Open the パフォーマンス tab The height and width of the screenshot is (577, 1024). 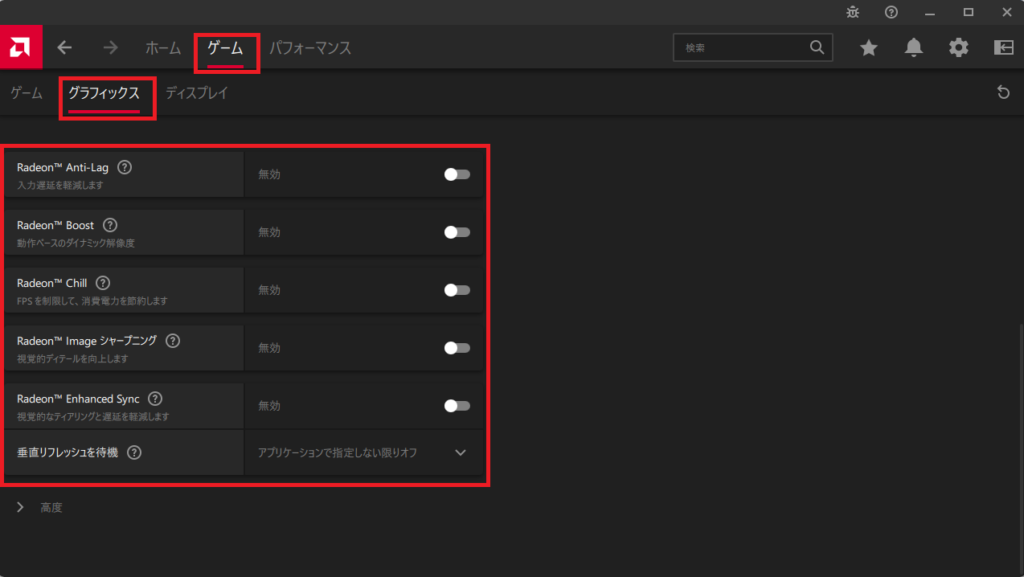(x=310, y=48)
